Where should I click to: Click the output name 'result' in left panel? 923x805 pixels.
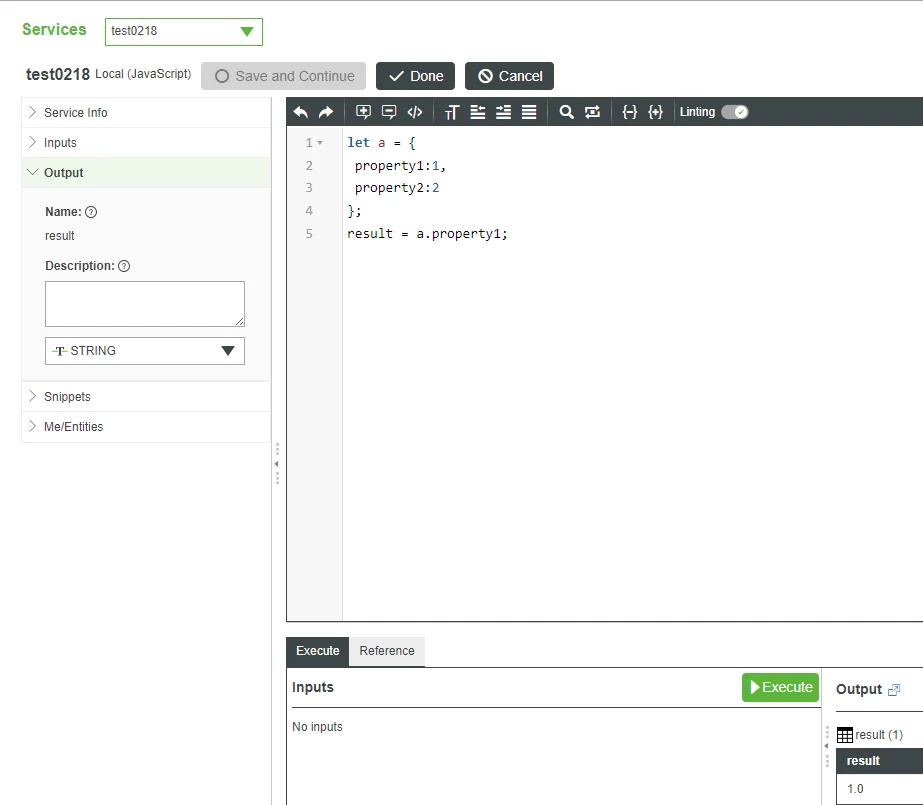pos(59,236)
